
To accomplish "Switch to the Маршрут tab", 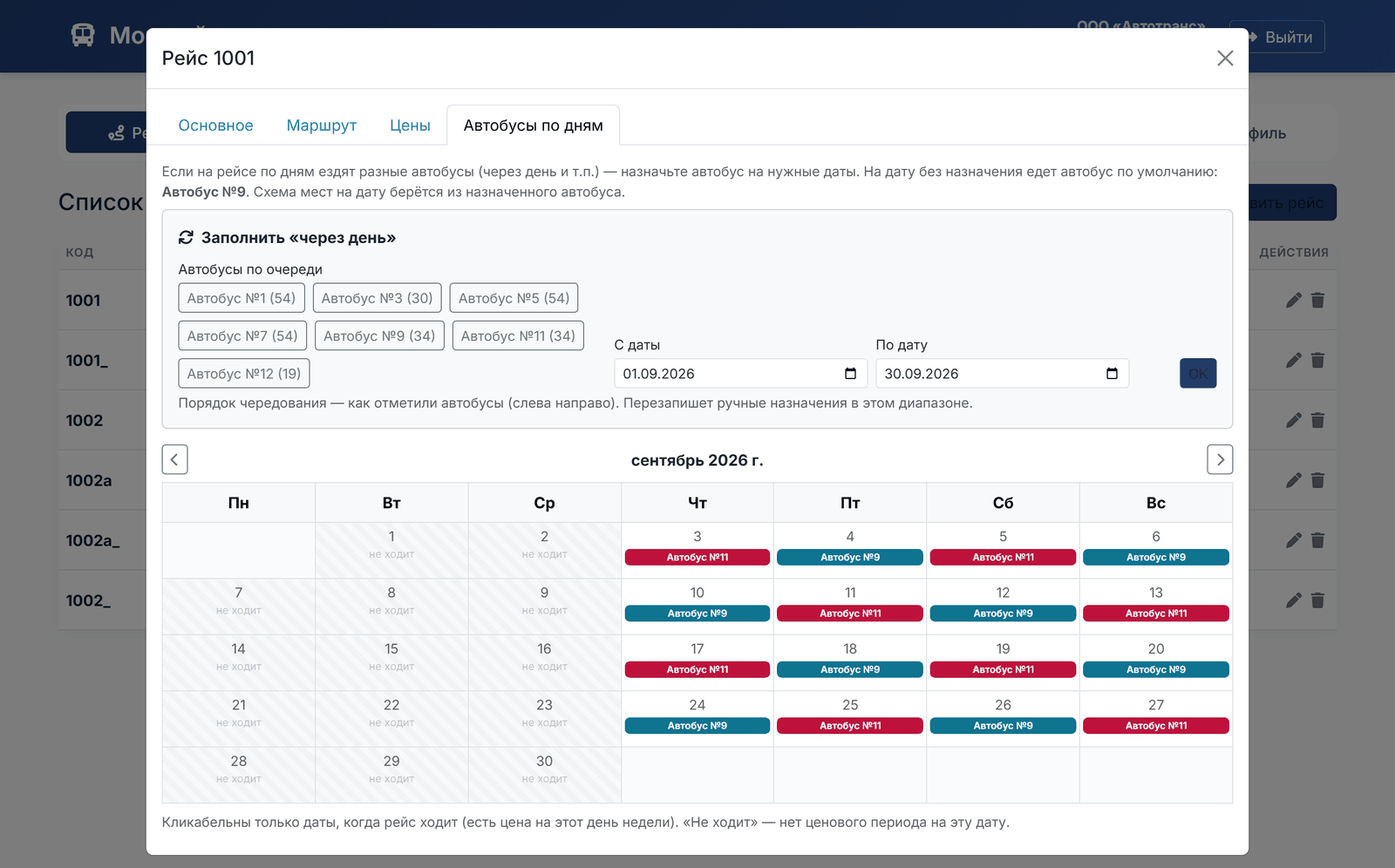I will [x=322, y=125].
